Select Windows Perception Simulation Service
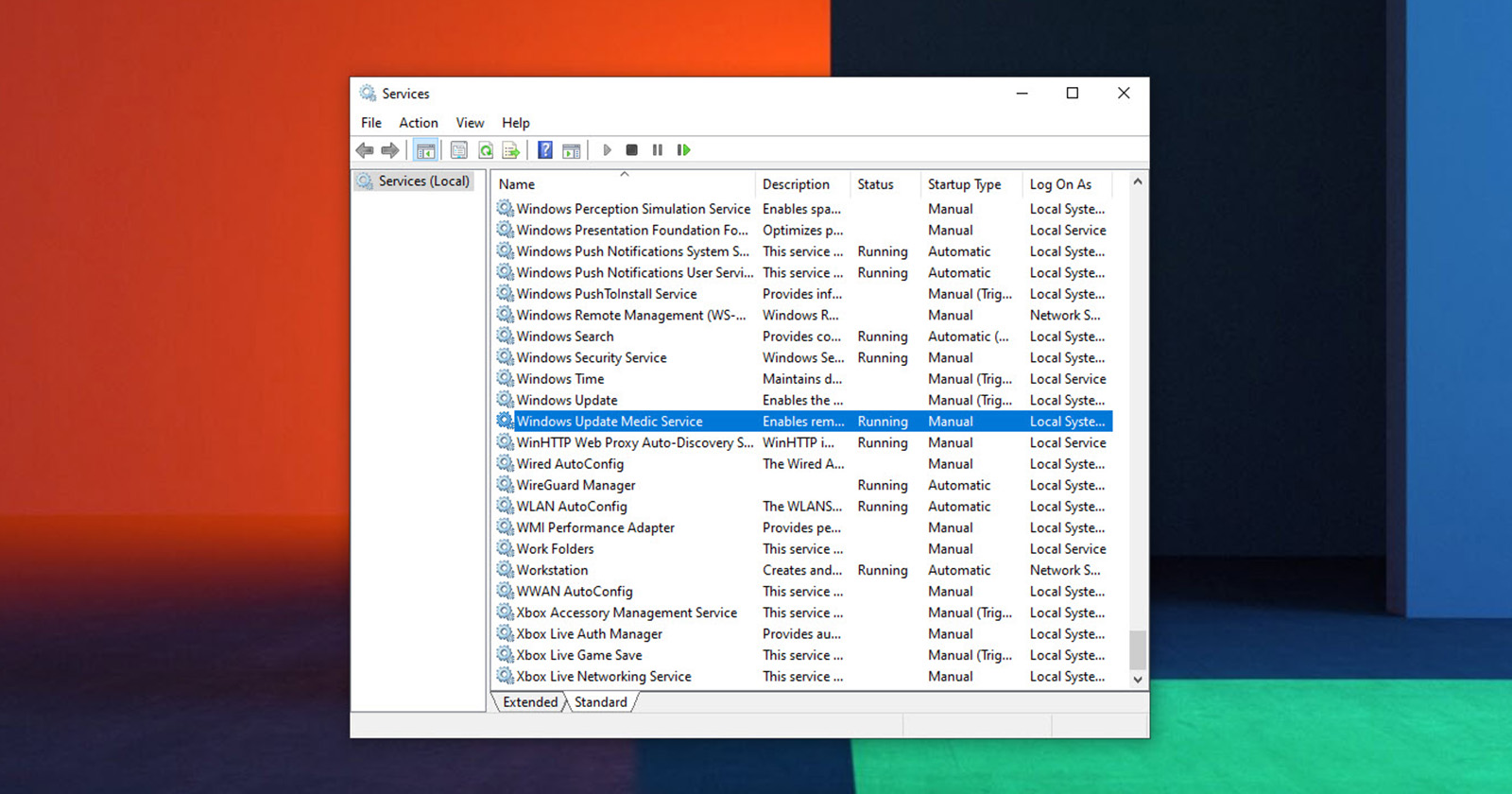The image size is (1512, 794). [633, 209]
